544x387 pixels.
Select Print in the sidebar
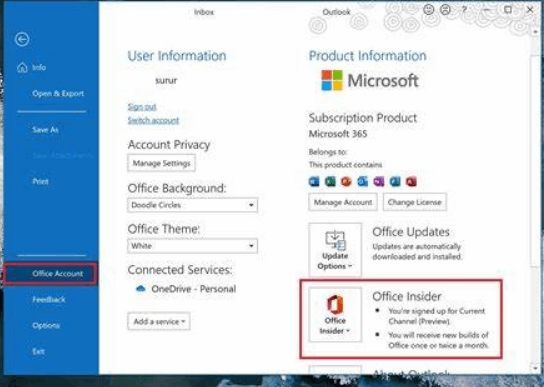tap(40, 182)
